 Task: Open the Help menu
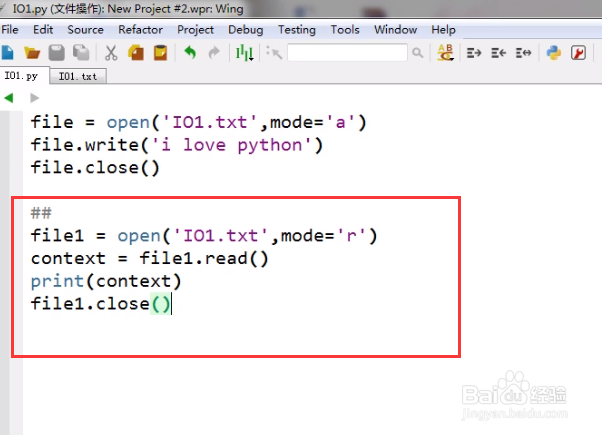coord(443,30)
